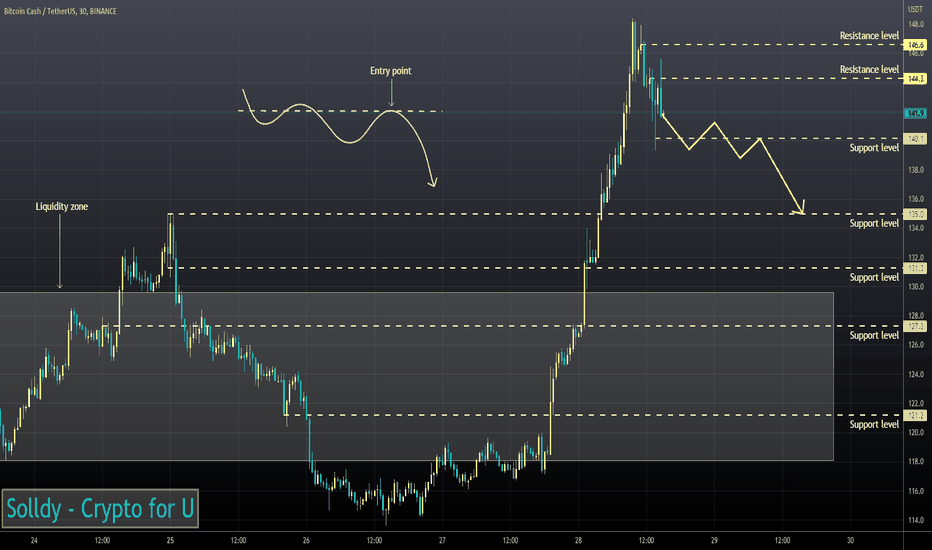Click the 138.0 value on the price scale
The width and height of the screenshot is (932, 550).
pos(916,170)
